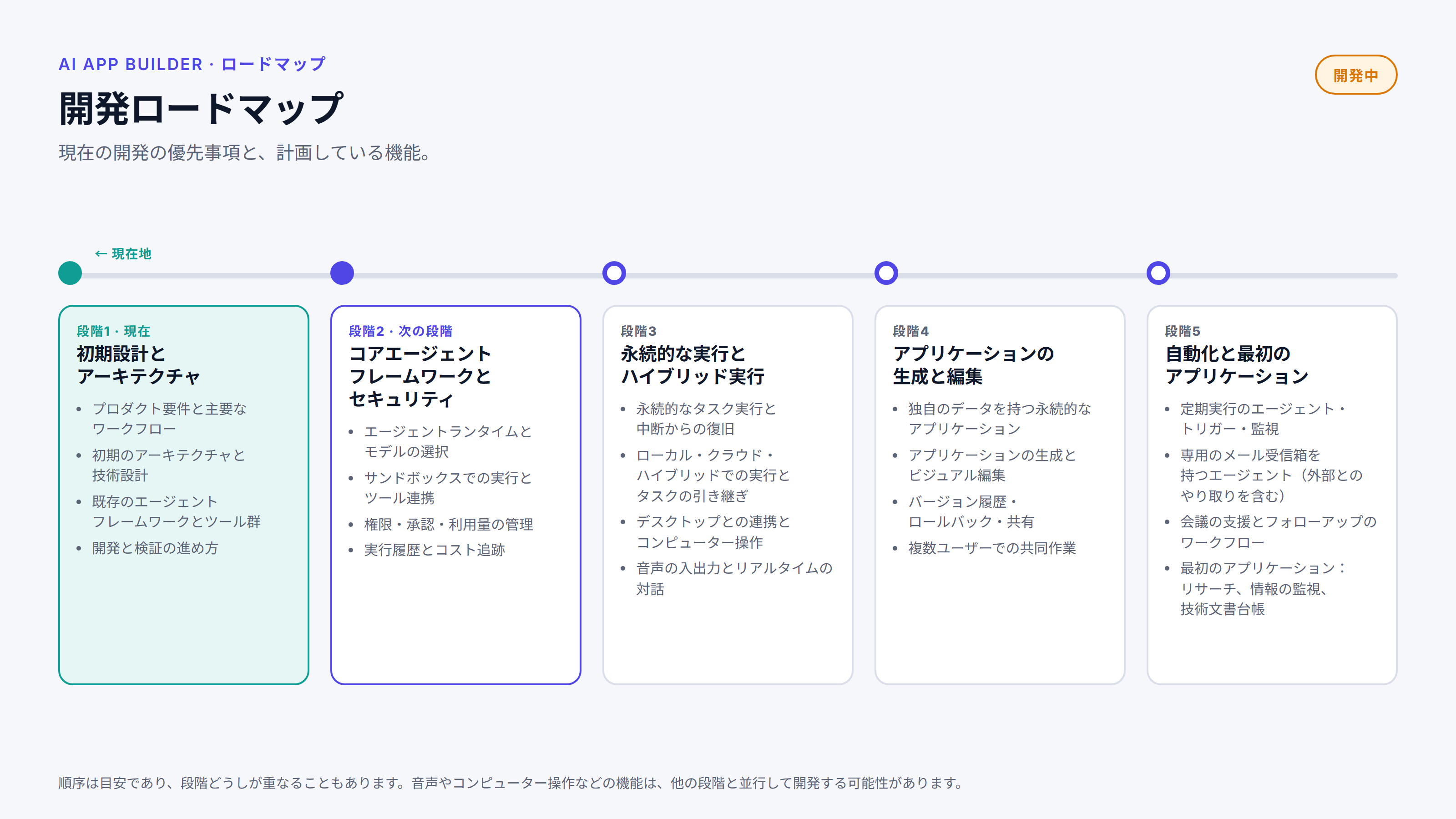Click bullet アプリケーションの生成とビジュアル編集

click(992, 465)
